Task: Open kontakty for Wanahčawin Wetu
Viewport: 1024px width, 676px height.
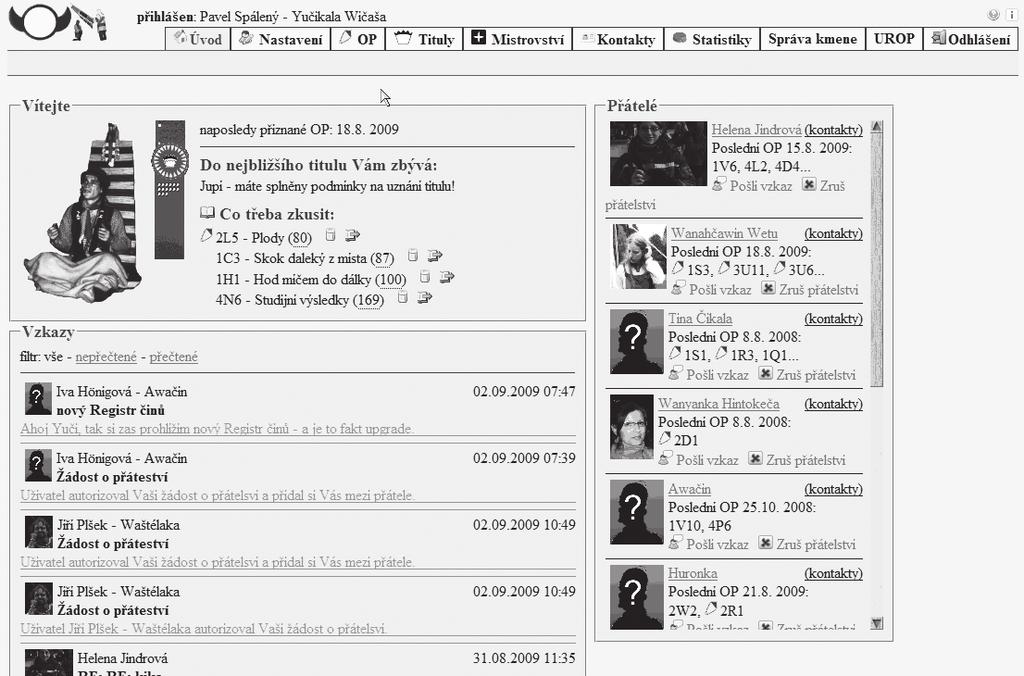Action: coord(833,233)
